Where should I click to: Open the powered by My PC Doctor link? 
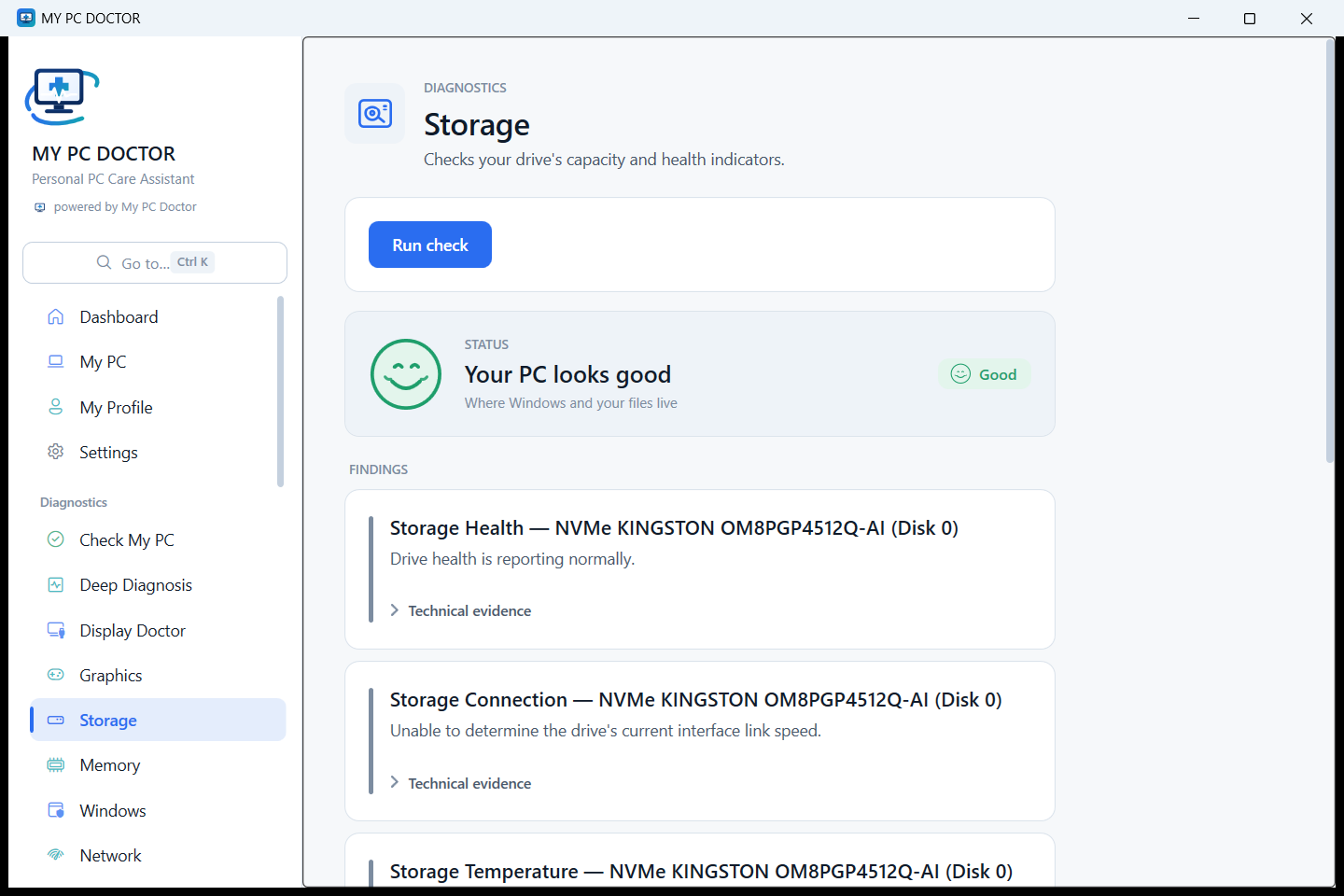(x=116, y=207)
